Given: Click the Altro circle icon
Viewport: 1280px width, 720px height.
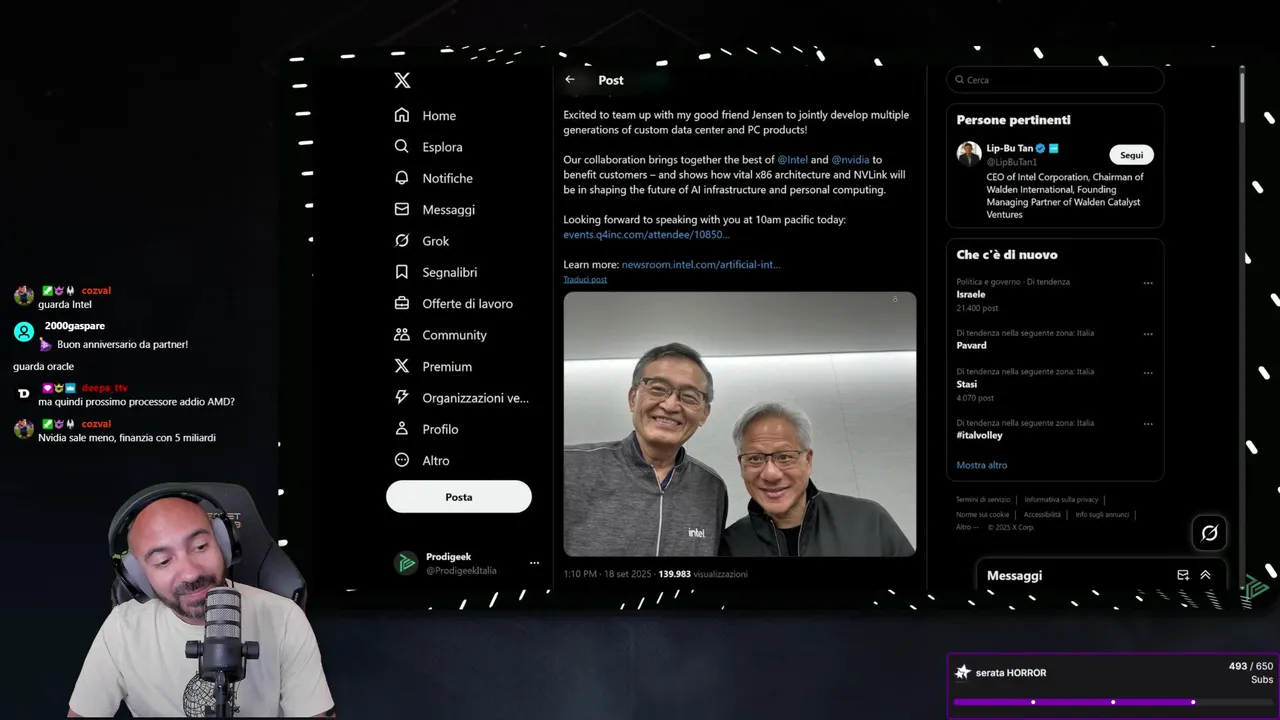Looking at the screenshot, I should click(402, 460).
